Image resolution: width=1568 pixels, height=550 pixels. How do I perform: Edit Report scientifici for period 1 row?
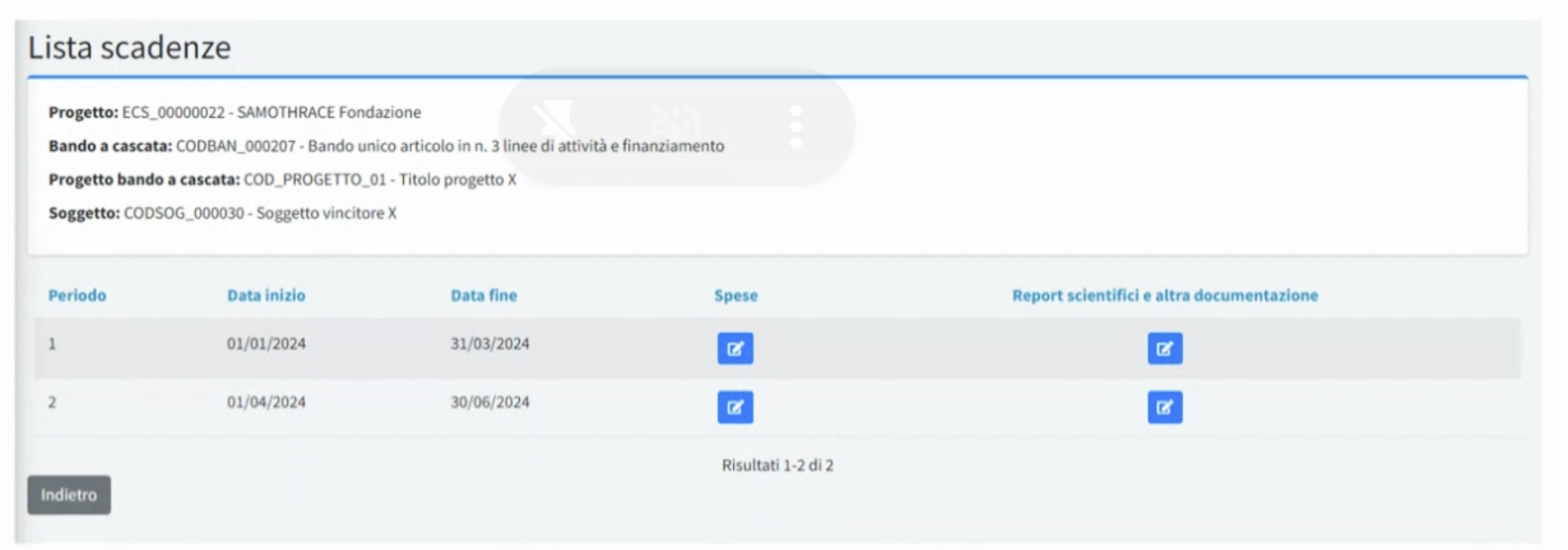[1165, 348]
